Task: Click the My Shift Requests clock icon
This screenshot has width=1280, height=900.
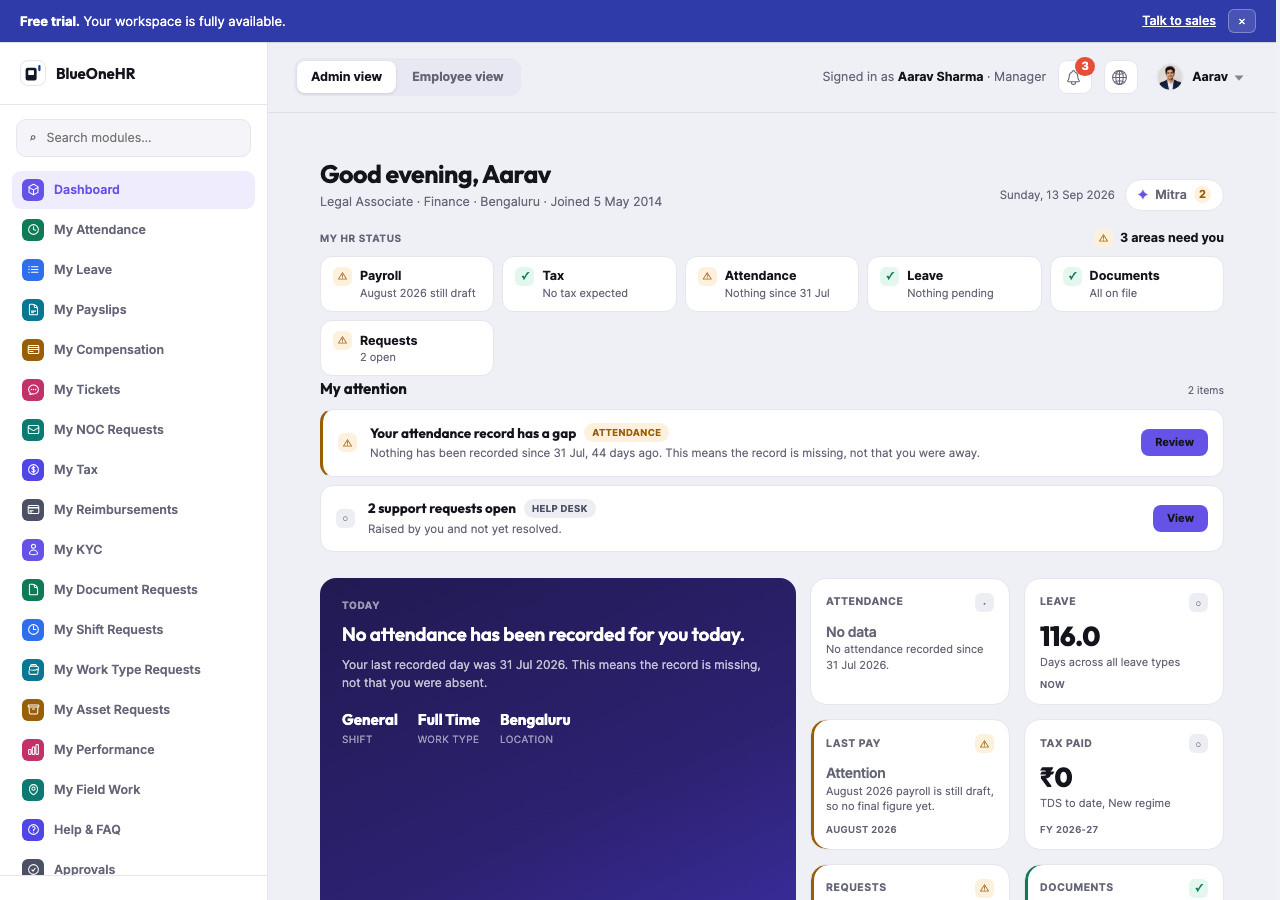Action: pos(33,629)
